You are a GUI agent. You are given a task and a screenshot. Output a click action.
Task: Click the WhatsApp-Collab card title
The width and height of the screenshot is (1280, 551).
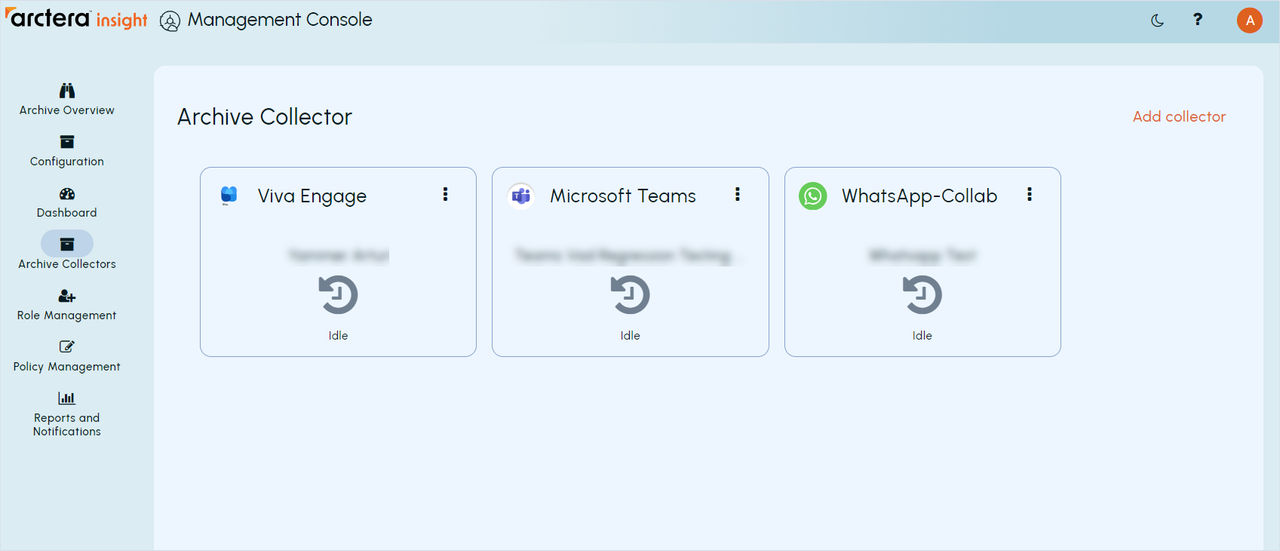click(920, 196)
